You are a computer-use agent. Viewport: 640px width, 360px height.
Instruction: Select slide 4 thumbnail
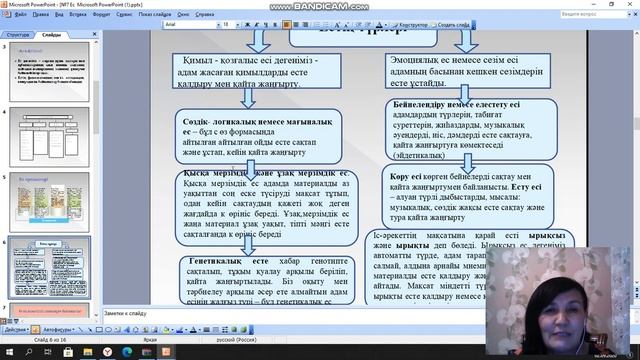click(49, 137)
